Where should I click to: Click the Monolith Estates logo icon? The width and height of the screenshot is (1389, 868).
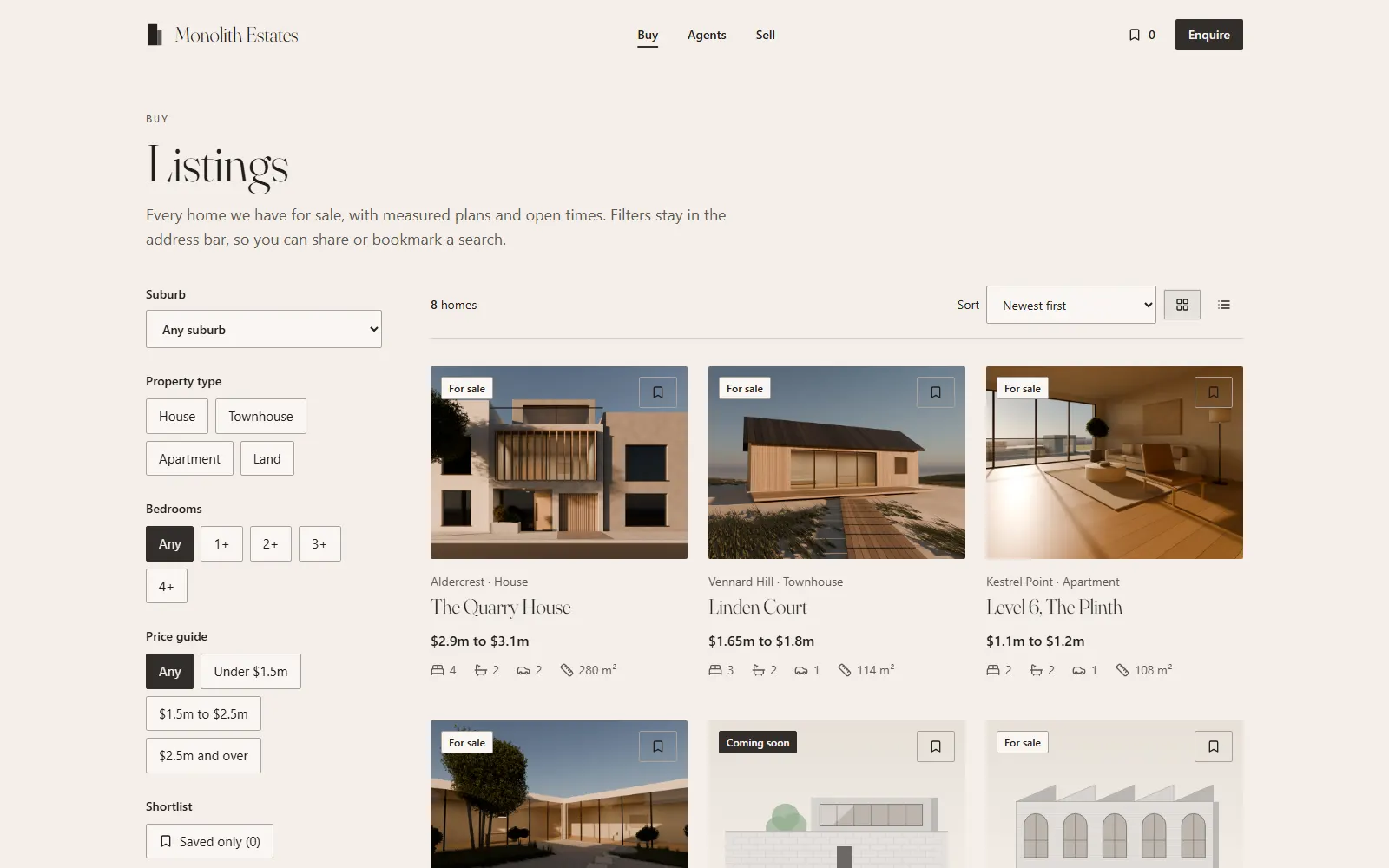pyautogui.click(x=155, y=35)
